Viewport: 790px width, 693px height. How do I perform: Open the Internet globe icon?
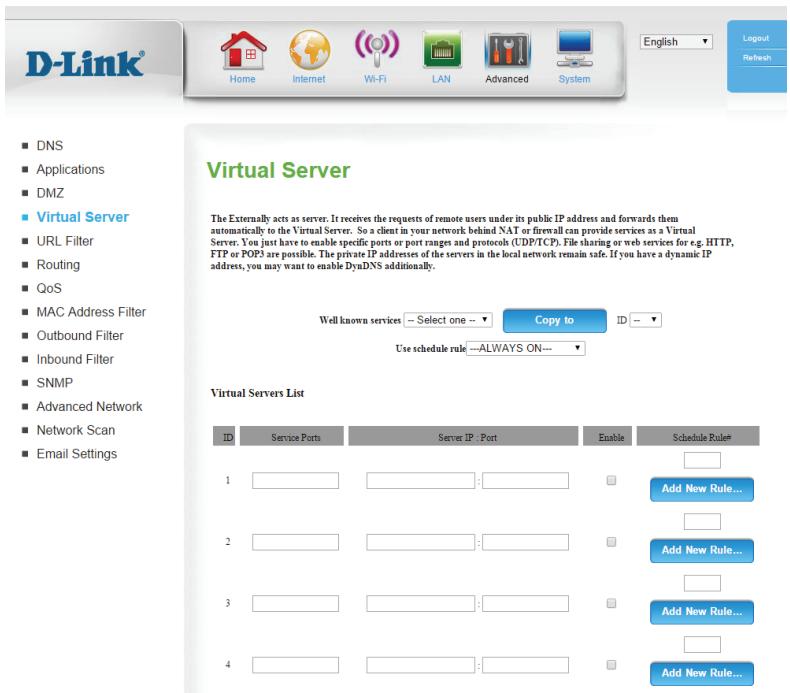(309, 50)
